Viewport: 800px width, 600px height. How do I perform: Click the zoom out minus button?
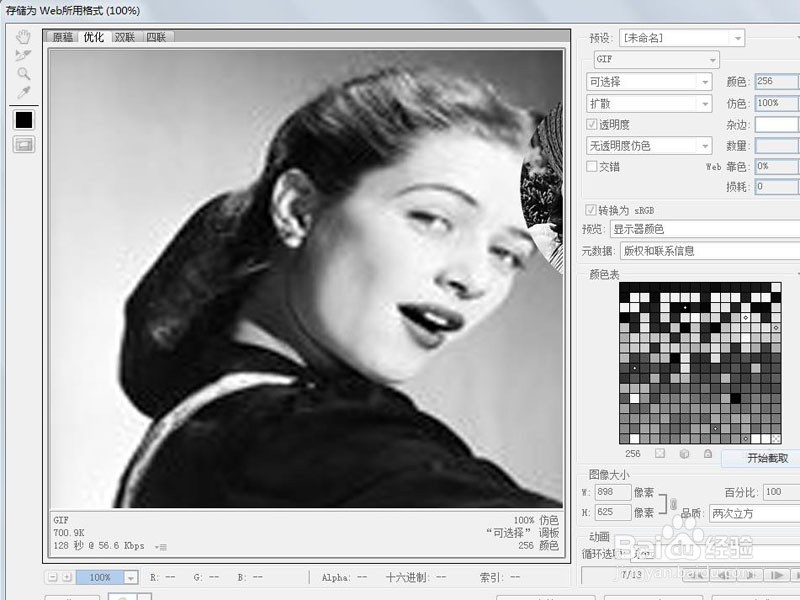[53, 577]
